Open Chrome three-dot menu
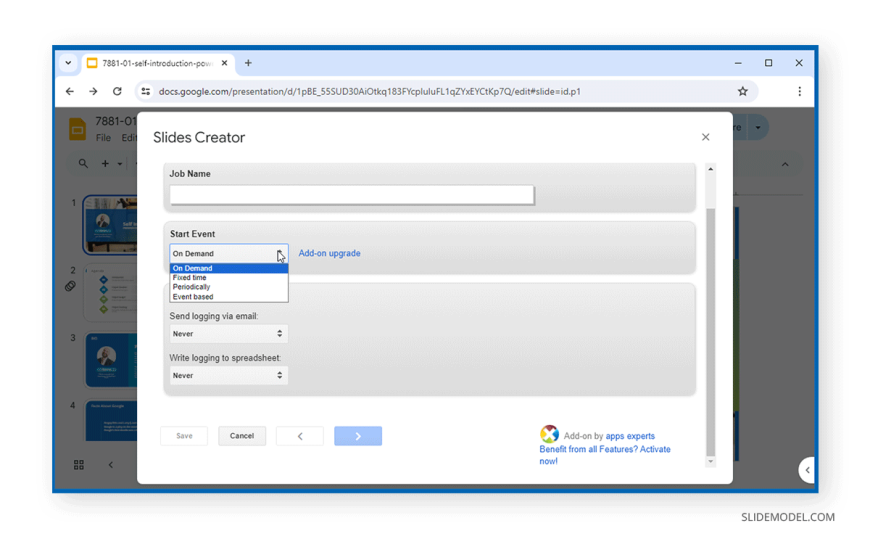Screen dimensions: 870x539 pos(799,91)
